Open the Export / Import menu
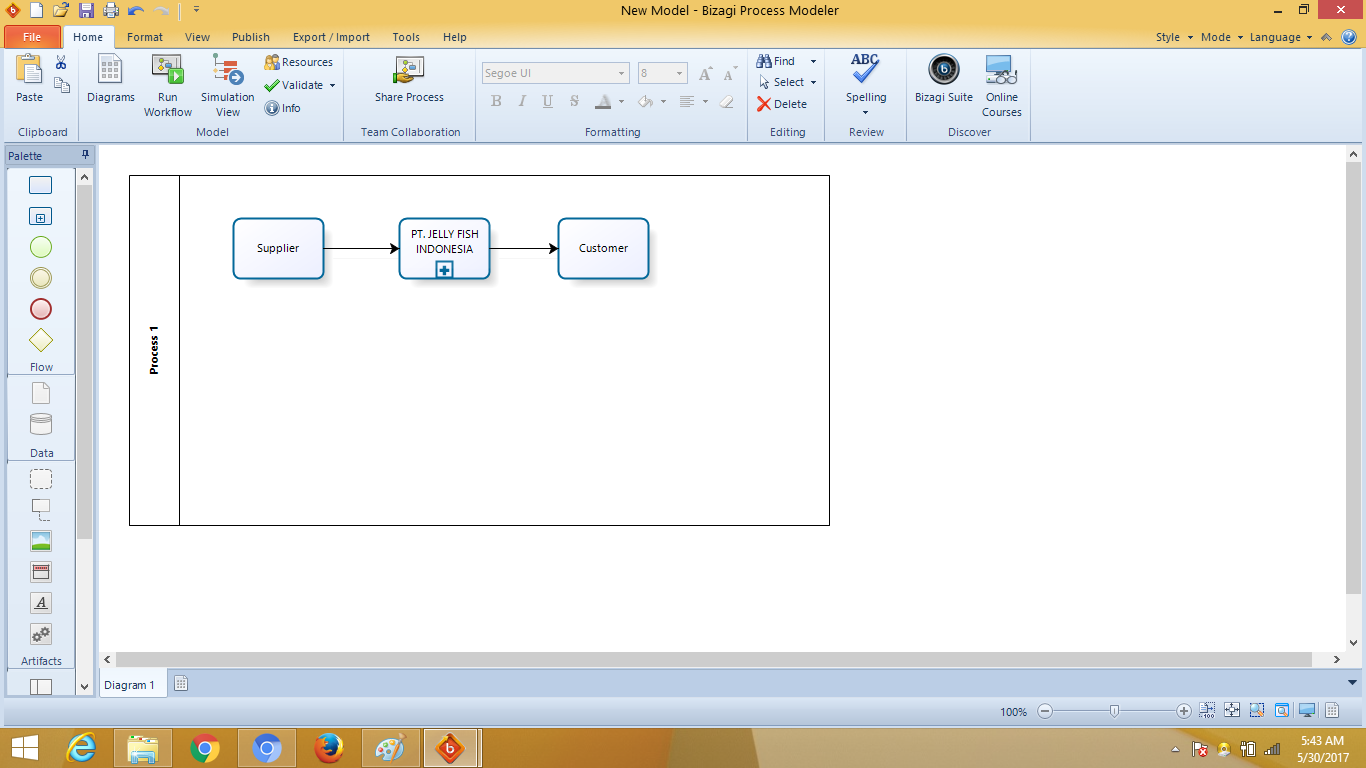The width and height of the screenshot is (1366, 768). [x=330, y=37]
